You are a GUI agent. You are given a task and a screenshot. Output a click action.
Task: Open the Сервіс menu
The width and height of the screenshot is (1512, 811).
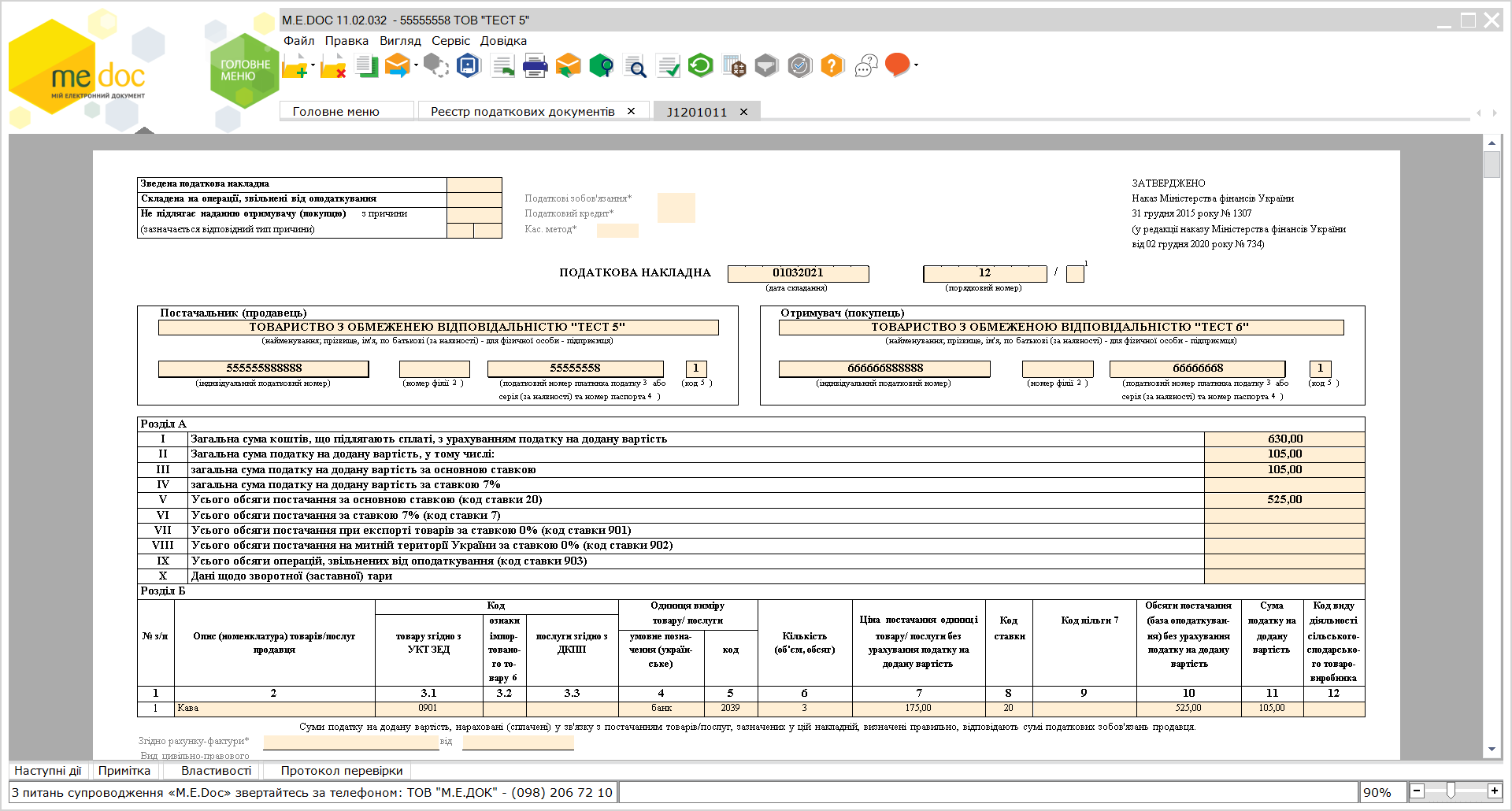(x=450, y=41)
